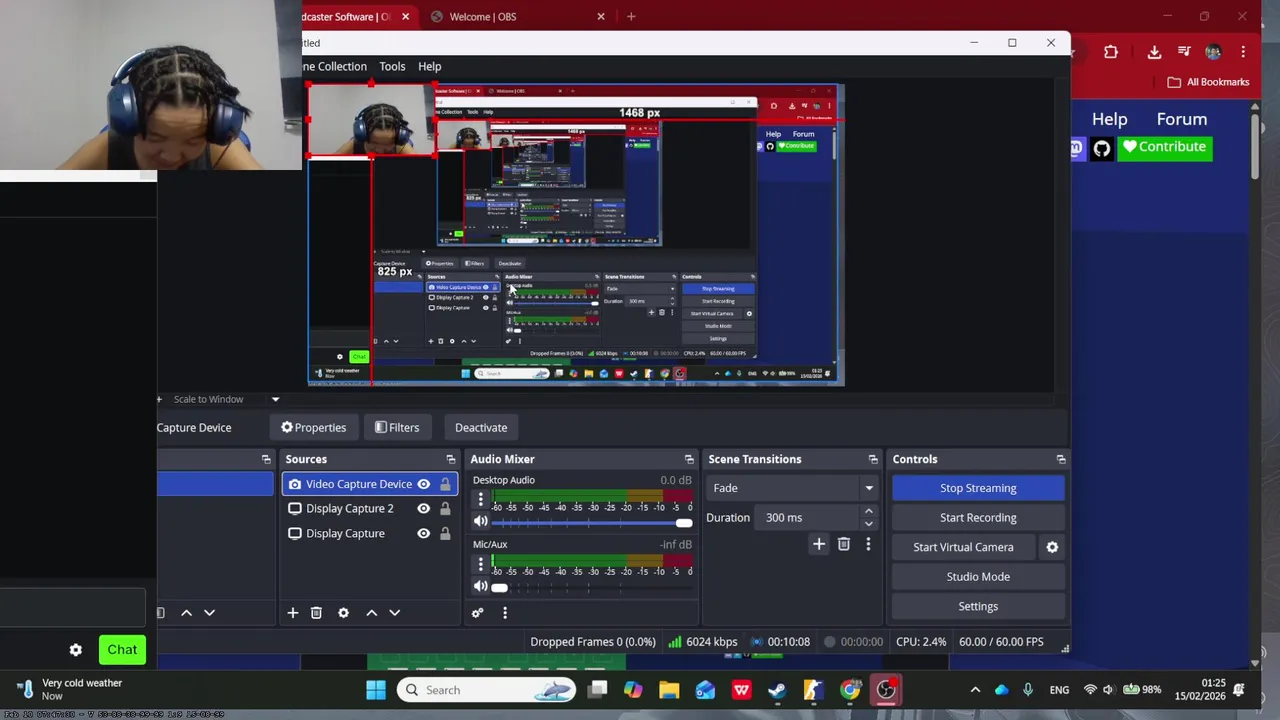Undock the Scene Transitions panel
1280x720 pixels.
point(873,459)
